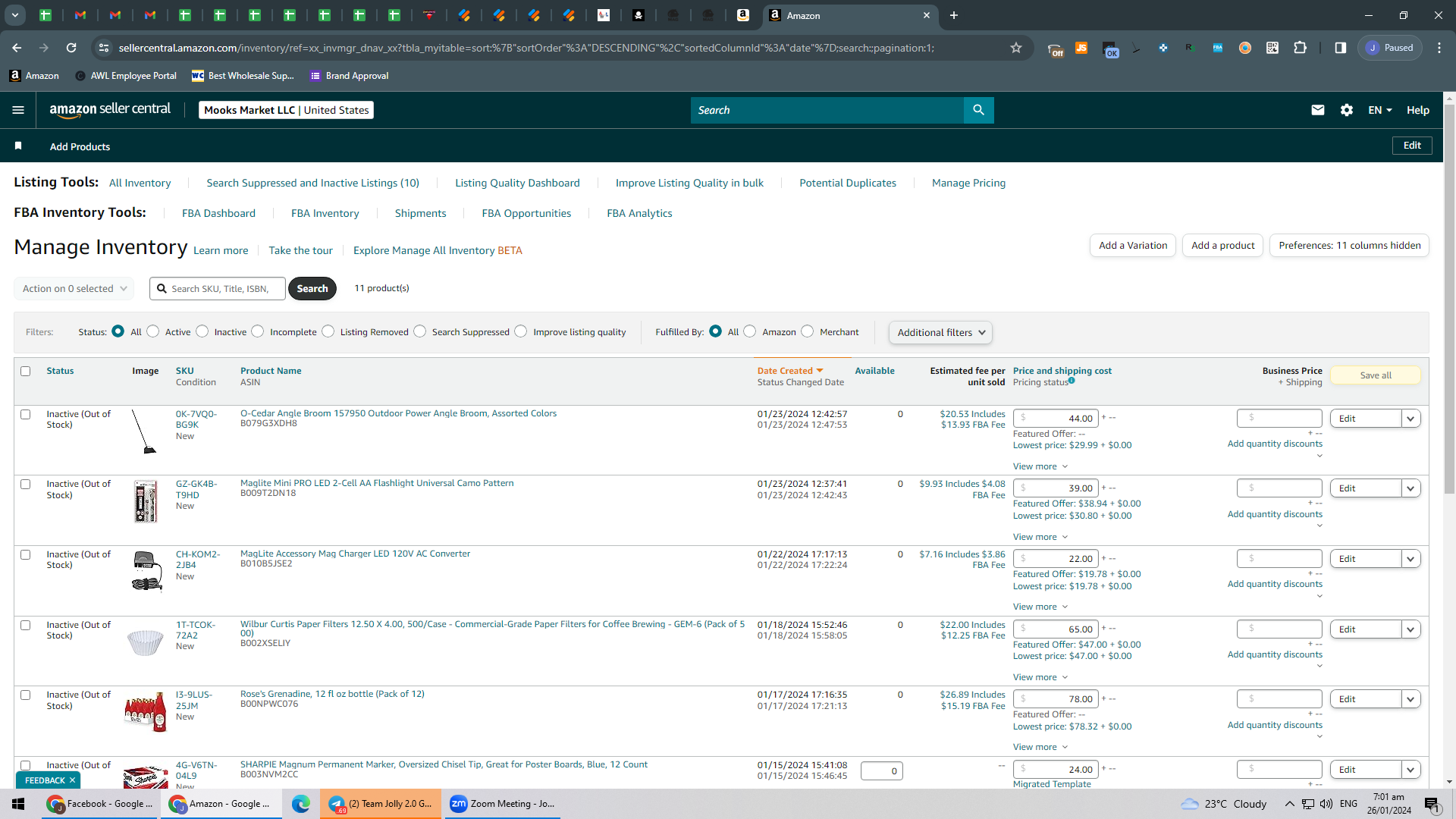Viewport: 1456px width, 819px height.
Task: Choose Fulfilled By Amazon radio option
Action: (x=750, y=331)
